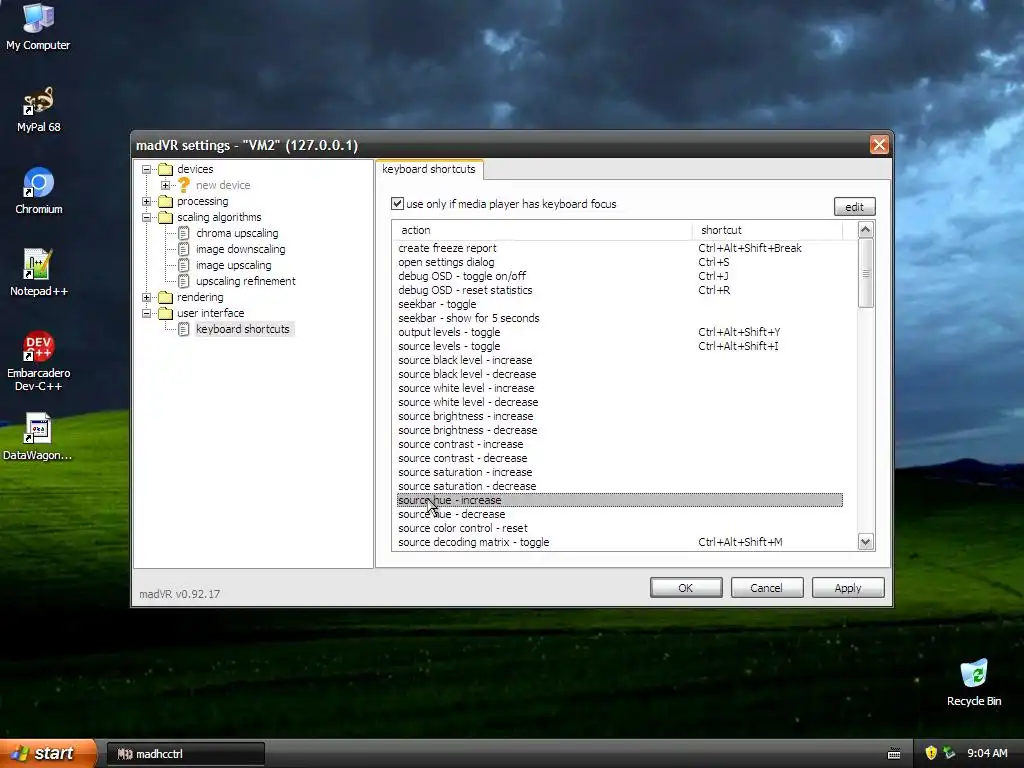Select 'debug OSD - reset statistics' row
1024x768 pixels.
click(620, 290)
